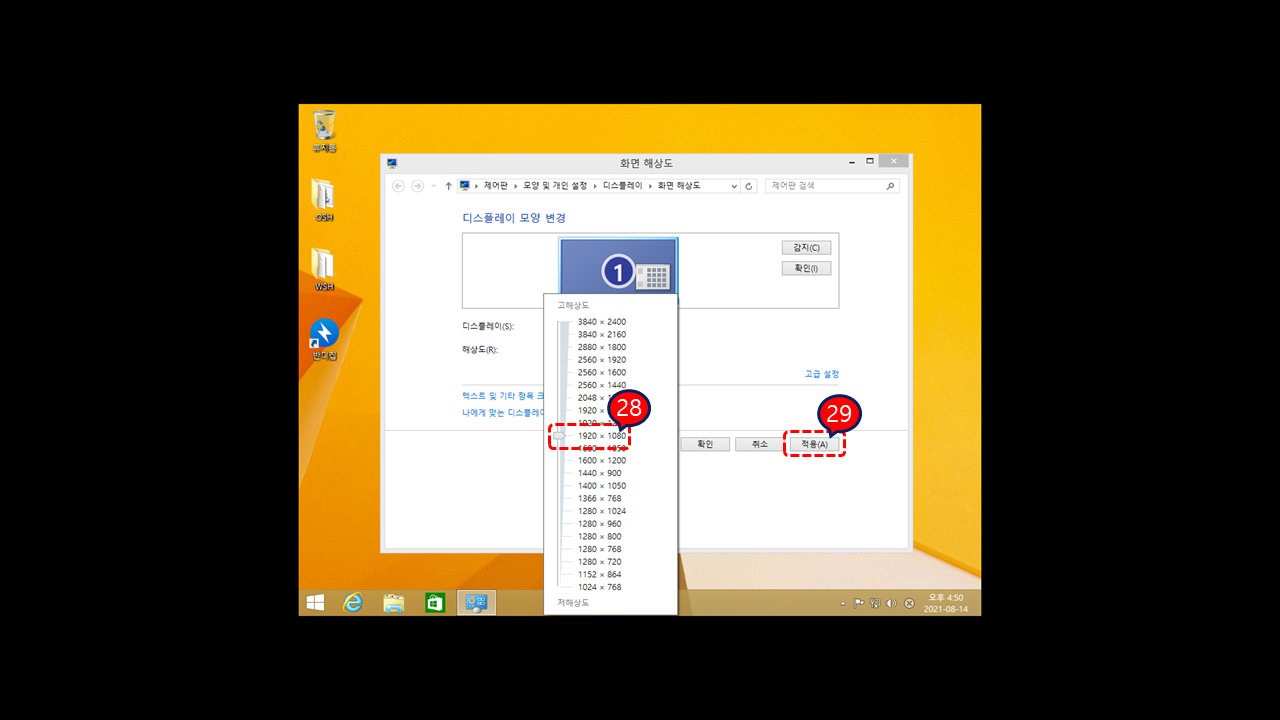
Task: Open the Windows Store taskbar icon
Action: click(435, 603)
